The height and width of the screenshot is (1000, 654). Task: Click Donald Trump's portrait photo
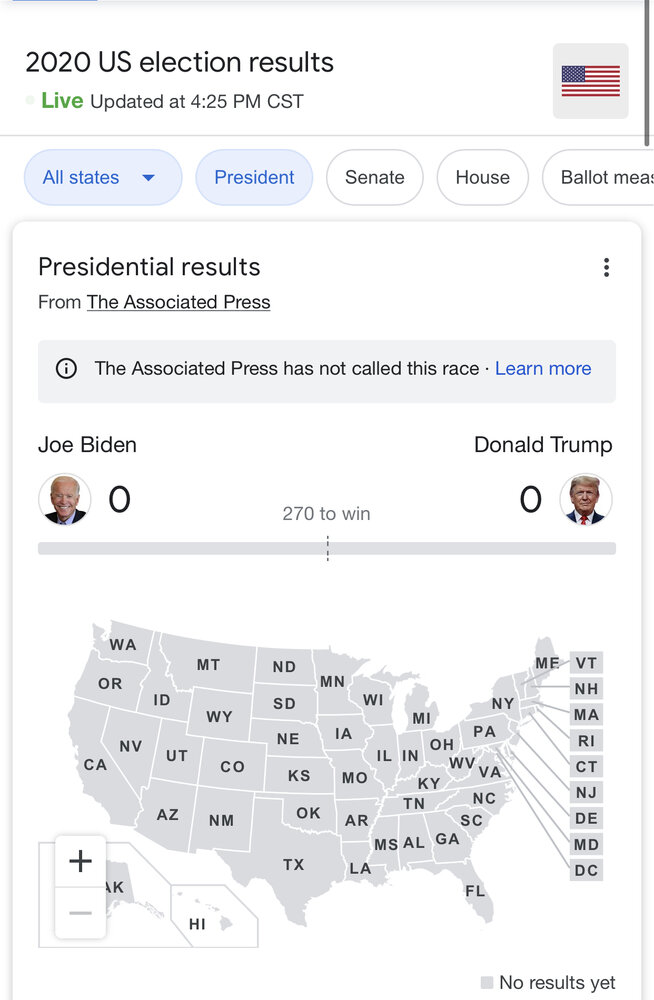(586, 499)
